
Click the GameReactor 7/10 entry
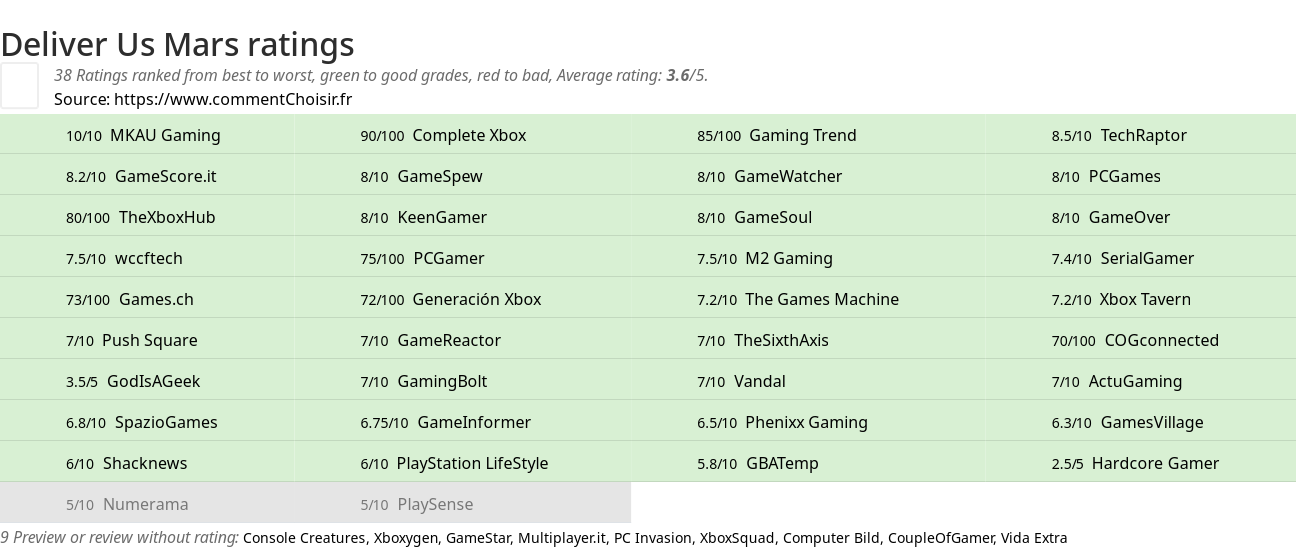pyautogui.click(x=431, y=340)
